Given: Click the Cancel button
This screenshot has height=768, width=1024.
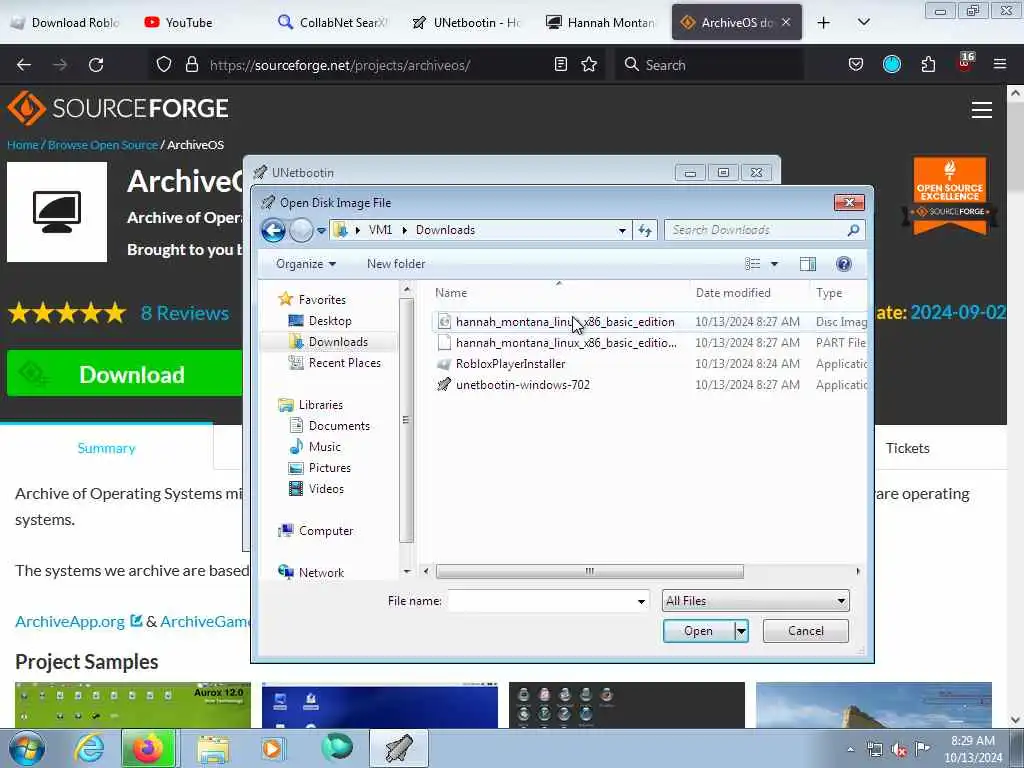Looking at the screenshot, I should (x=805, y=631).
